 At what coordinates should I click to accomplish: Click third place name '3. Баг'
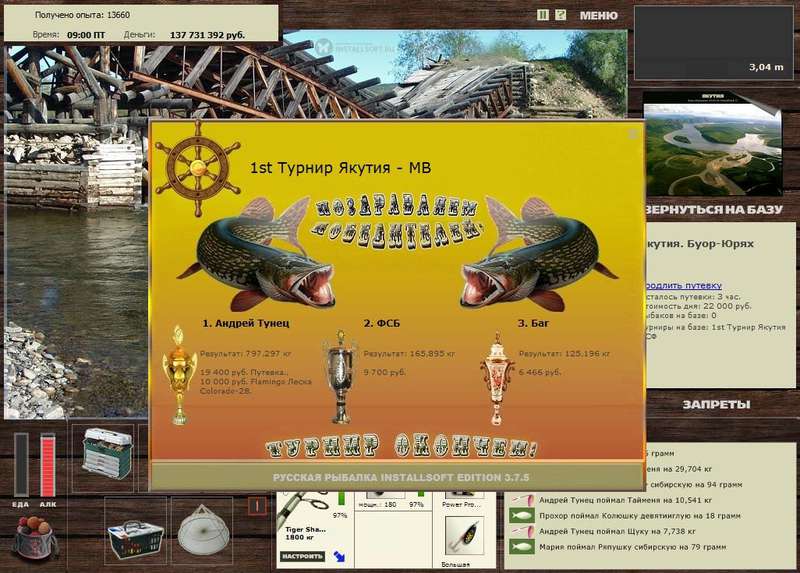[x=533, y=323]
